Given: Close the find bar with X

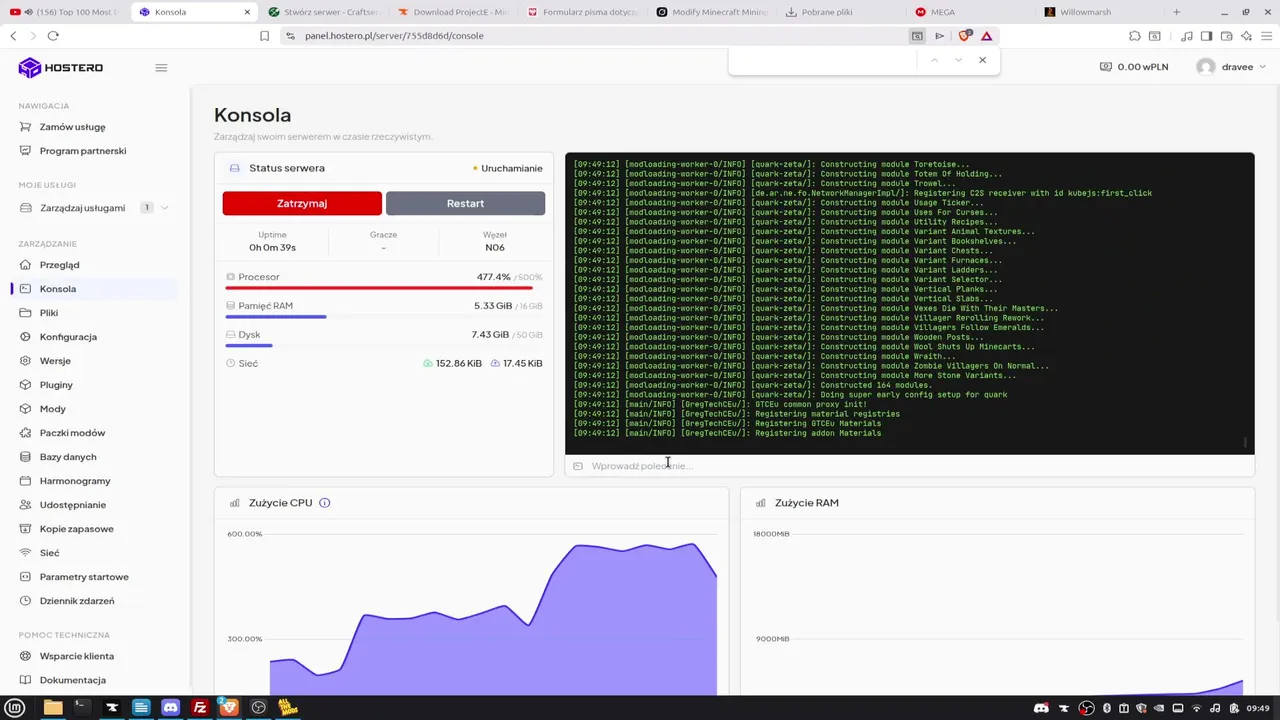Looking at the screenshot, I should click(982, 60).
